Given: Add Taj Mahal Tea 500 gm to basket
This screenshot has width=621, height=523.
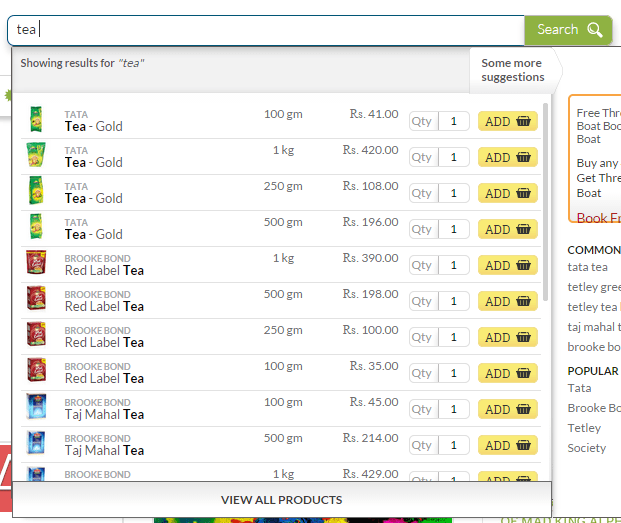Looking at the screenshot, I should 507,445.
